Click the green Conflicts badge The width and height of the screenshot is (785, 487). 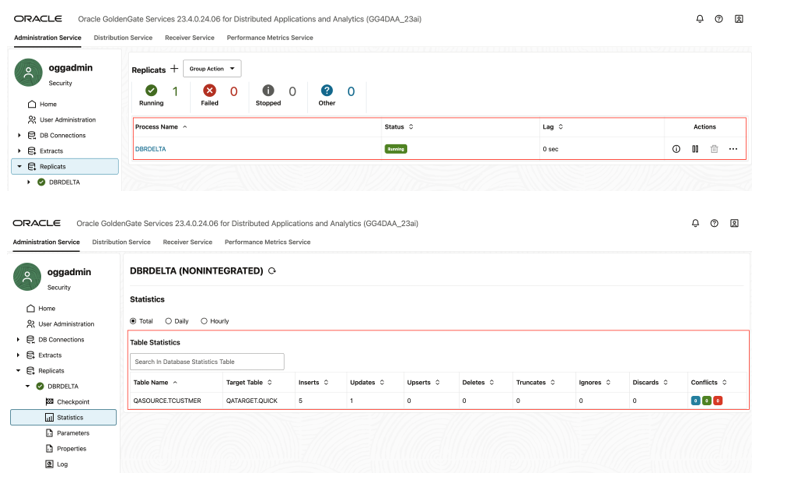[706, 400]
